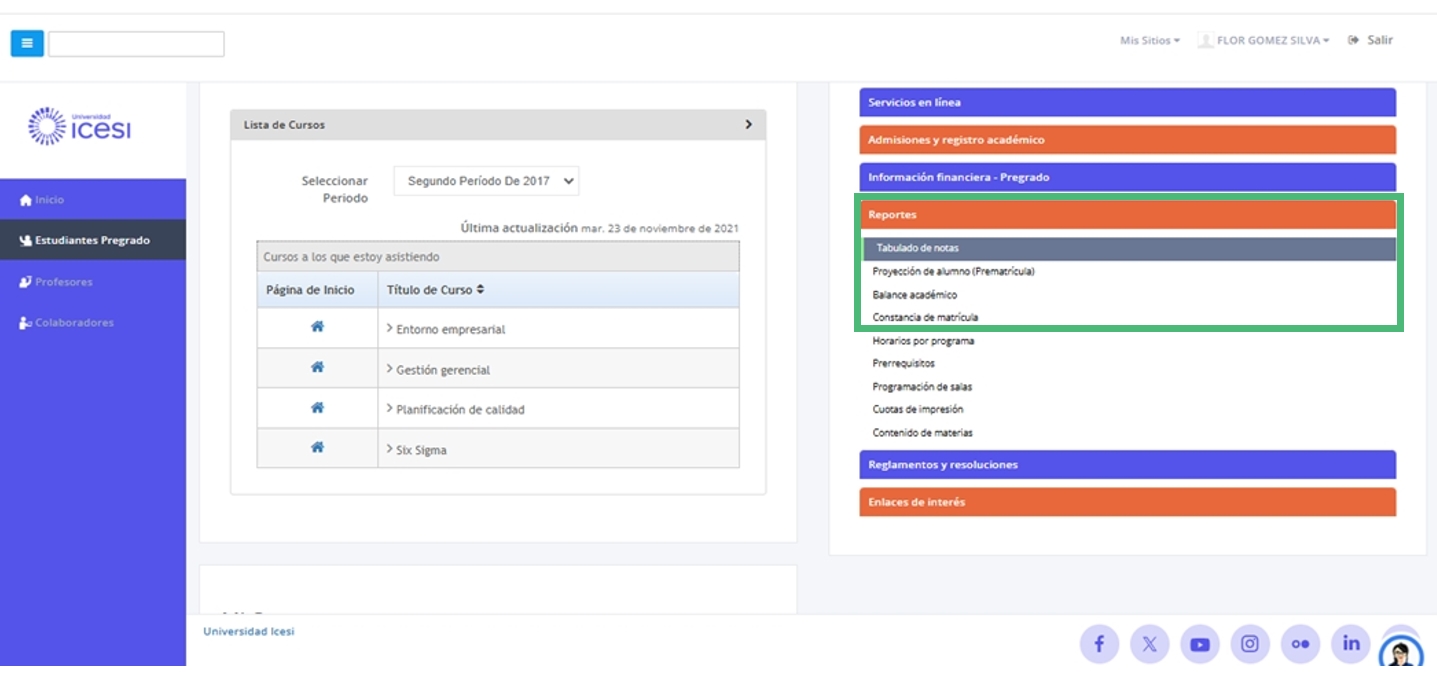Screen dimensions: 1437x685
Task: Collapse the Lista de Cursos panel arrow
Action: click(x=748, y=125)
